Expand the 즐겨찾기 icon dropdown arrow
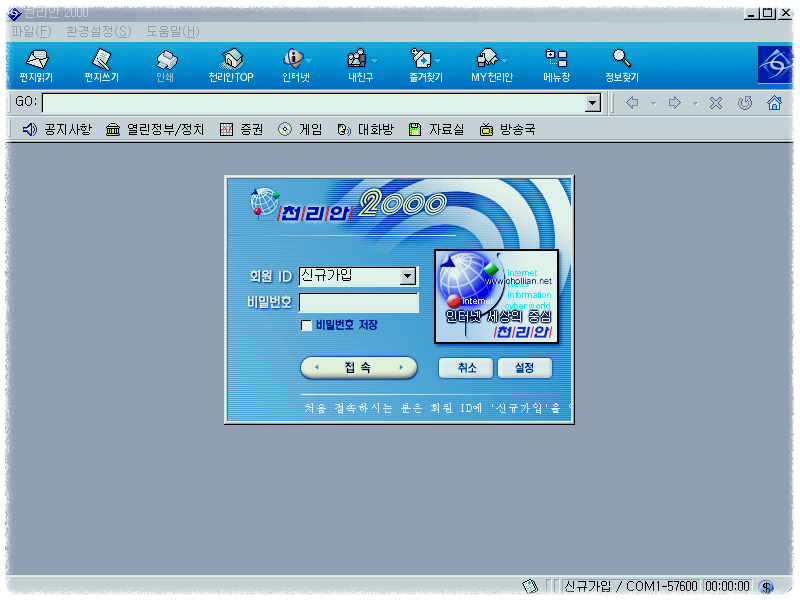This screenshot has width=800, height=600. point(438,61)
